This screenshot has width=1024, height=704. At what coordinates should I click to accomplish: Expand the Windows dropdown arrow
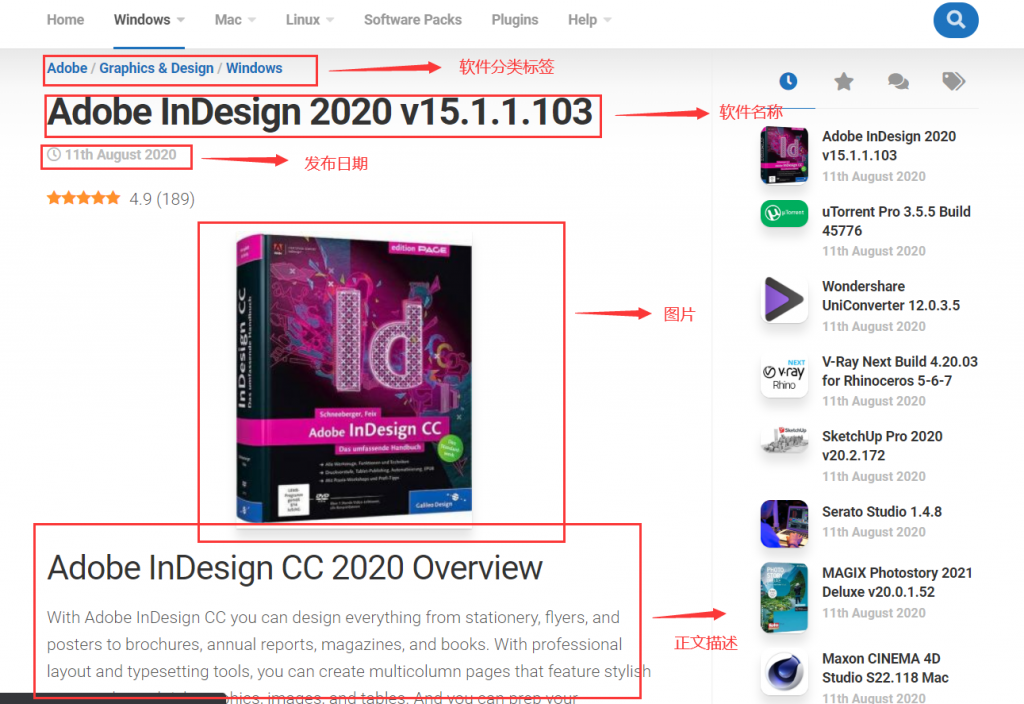(x=181, y=20)
